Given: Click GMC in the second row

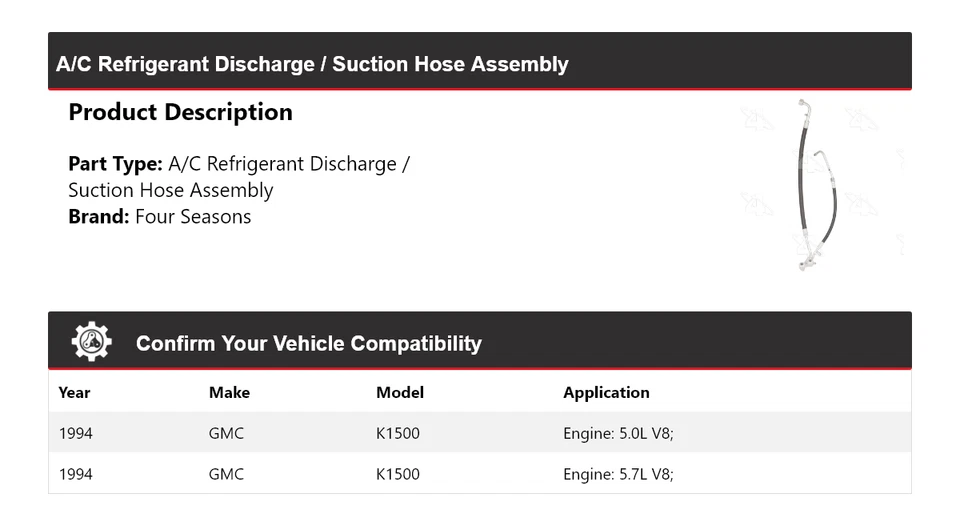Looking at the screenshot, I should [x=226, y=474].
